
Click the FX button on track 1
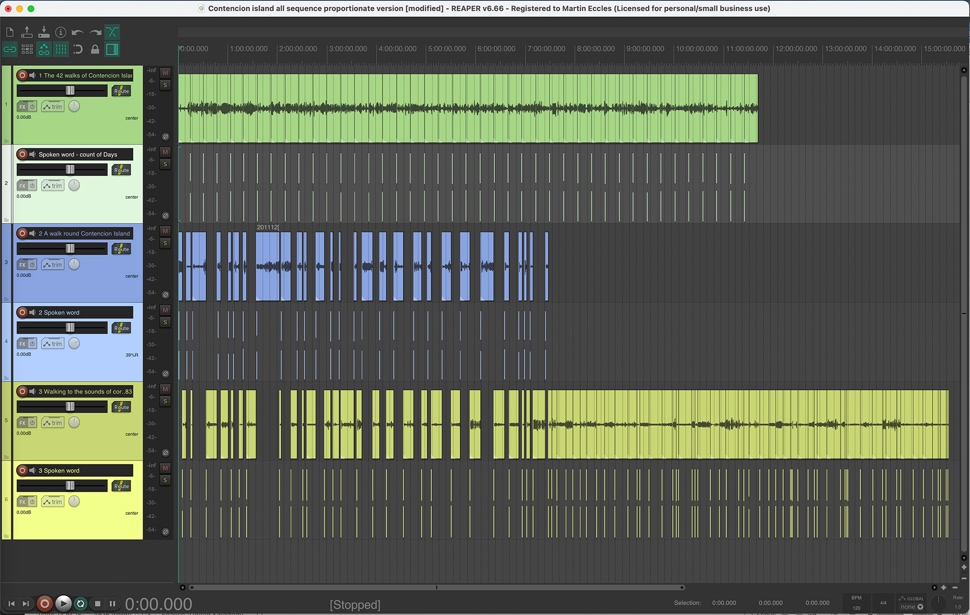pos(22,106)
